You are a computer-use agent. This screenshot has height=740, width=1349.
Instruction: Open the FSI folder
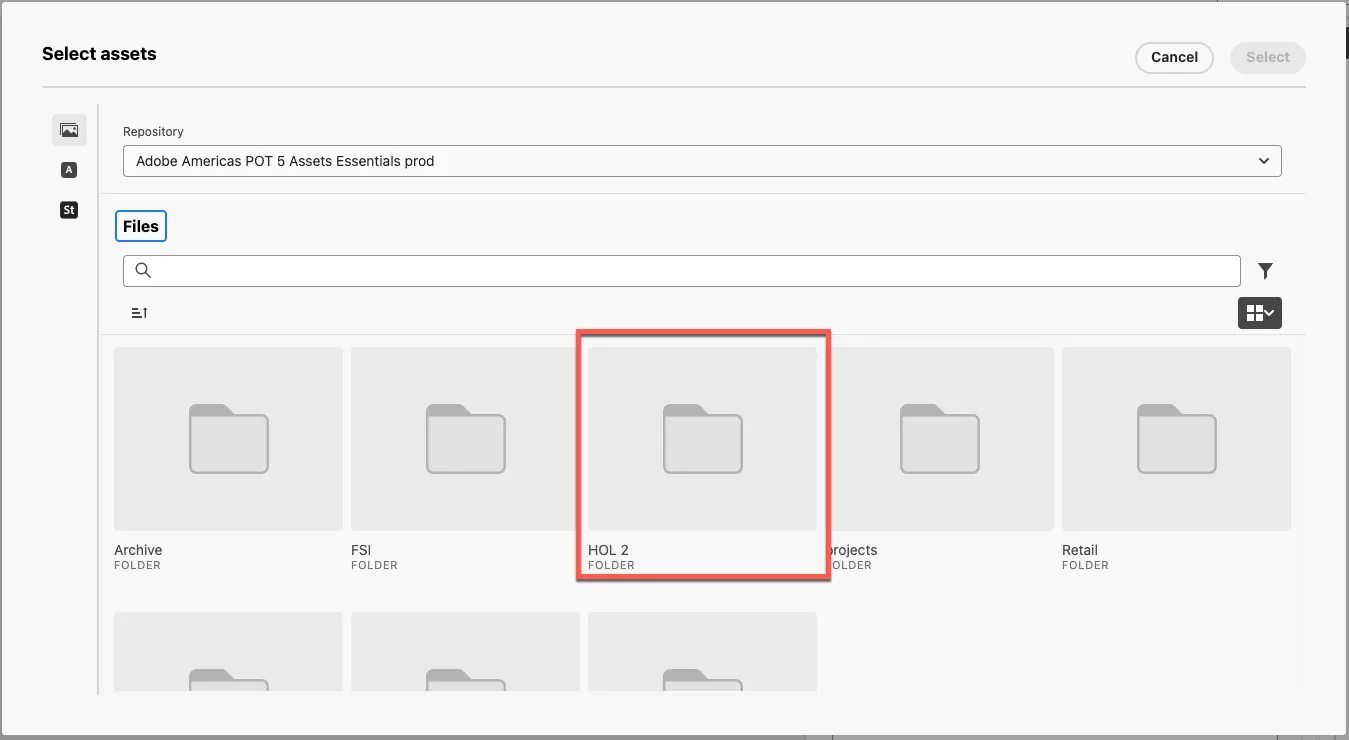[x=465, y=459]
